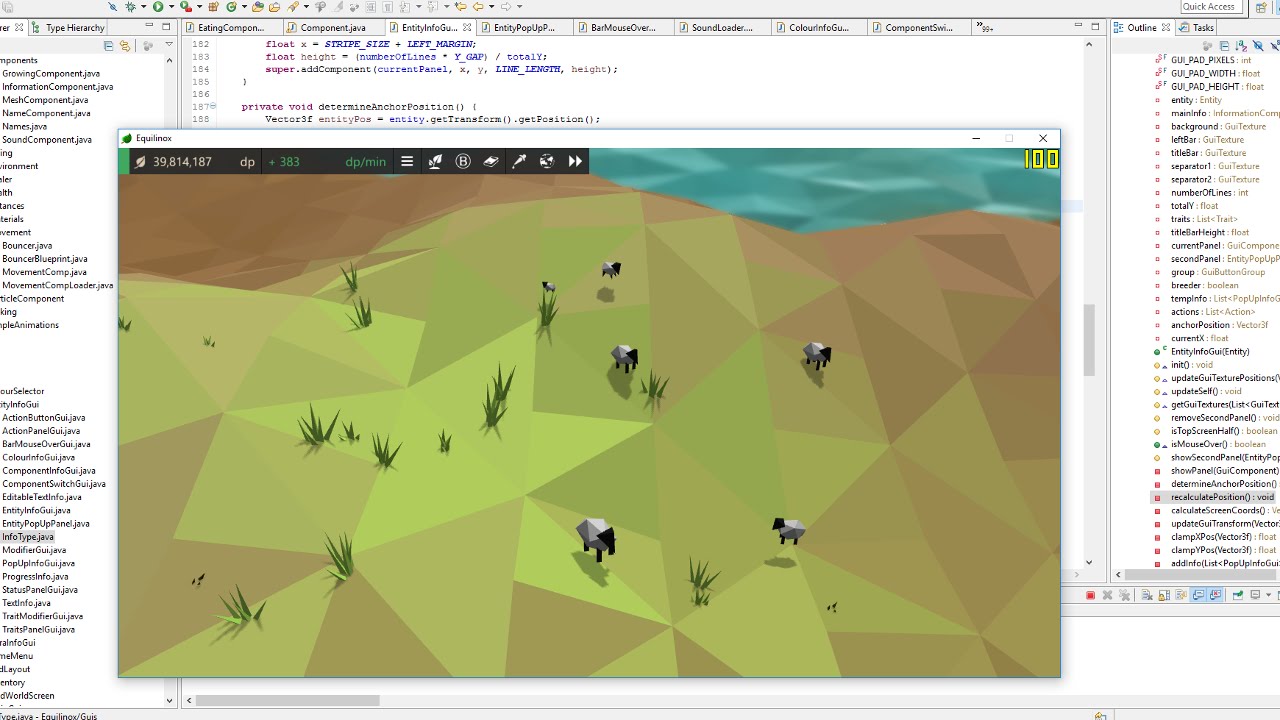Click the Last Edit Location arrow icon

coord(461,6)
